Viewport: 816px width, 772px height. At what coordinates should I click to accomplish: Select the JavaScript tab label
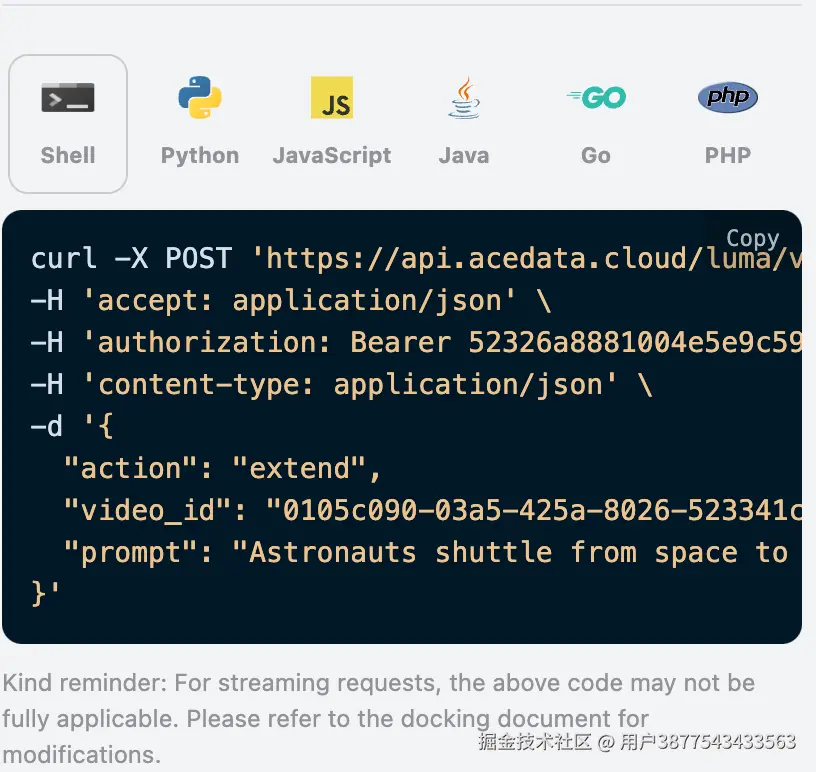[332, 155]
